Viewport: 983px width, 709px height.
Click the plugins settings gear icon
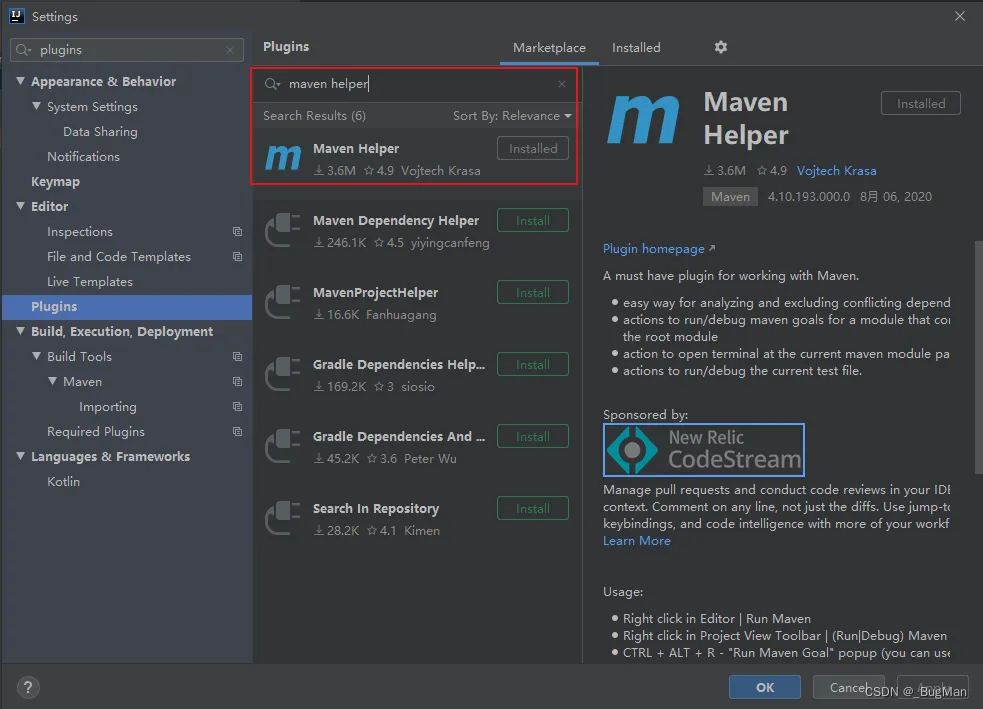point(721,47)
